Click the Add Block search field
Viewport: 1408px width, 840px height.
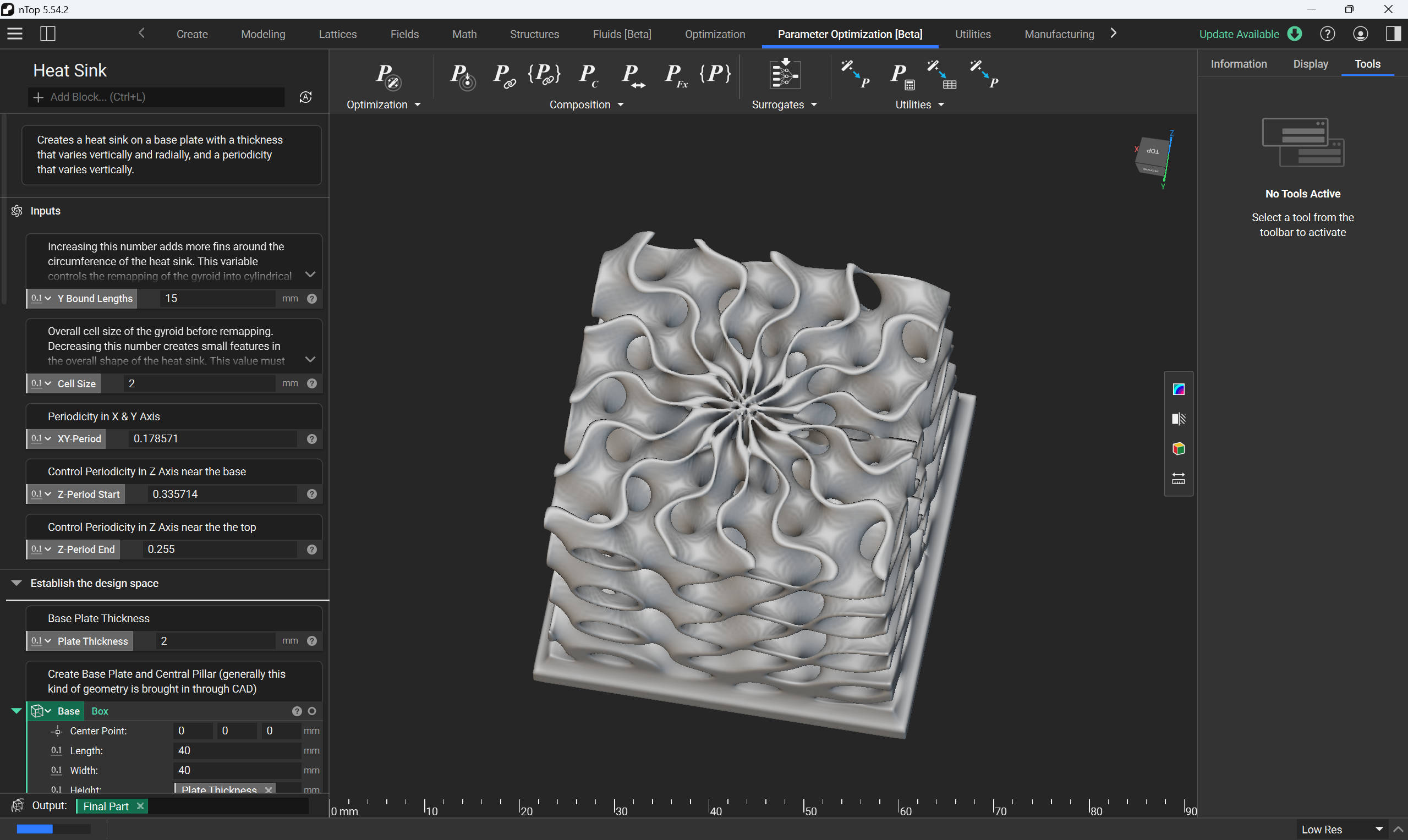click(x=157, y=97)
